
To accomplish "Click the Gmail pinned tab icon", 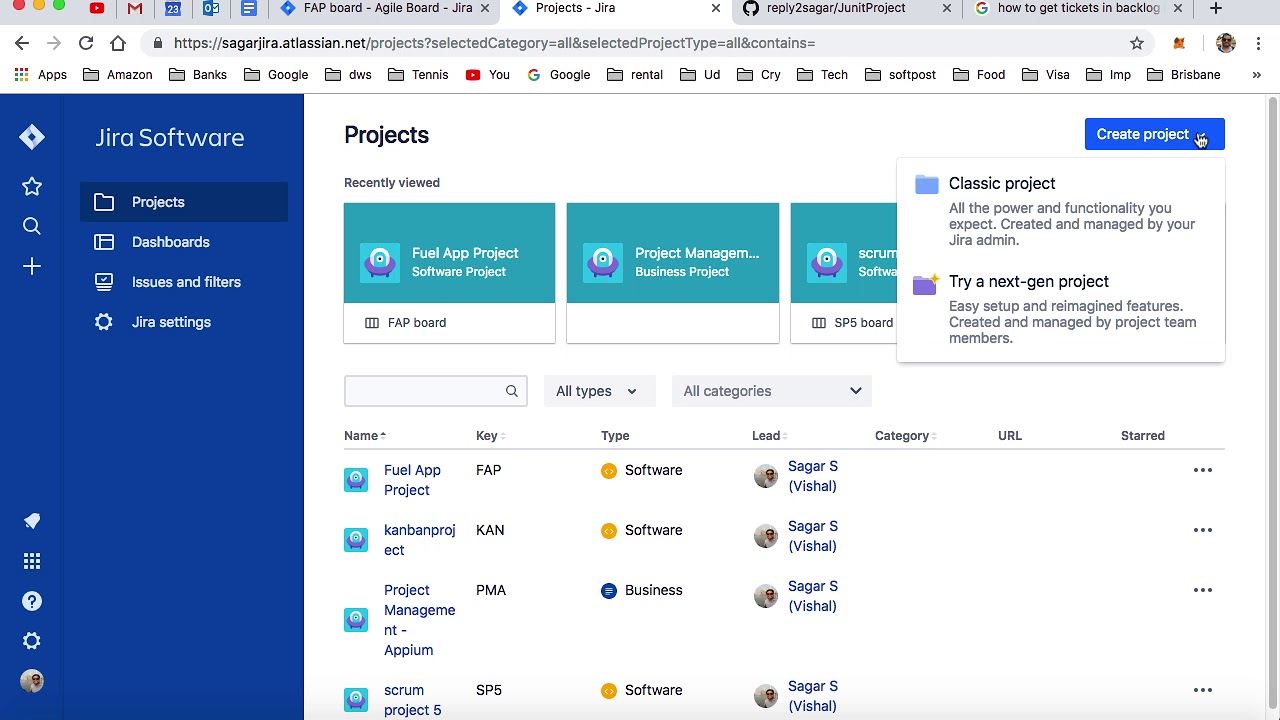I will coord(135,8).
